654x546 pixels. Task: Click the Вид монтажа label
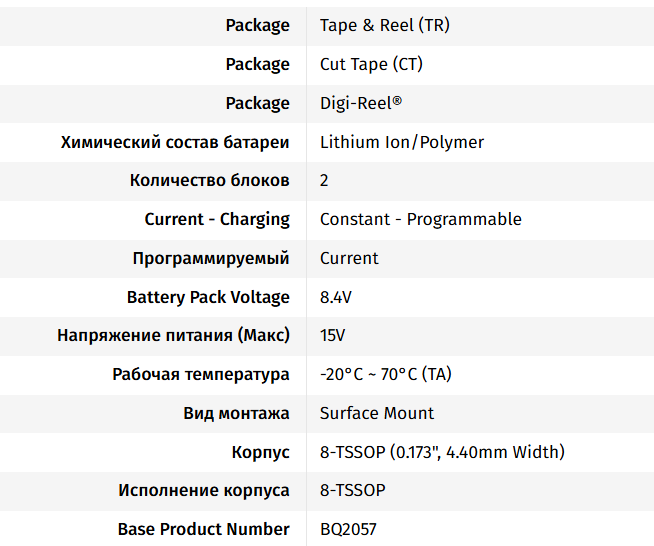237,413
